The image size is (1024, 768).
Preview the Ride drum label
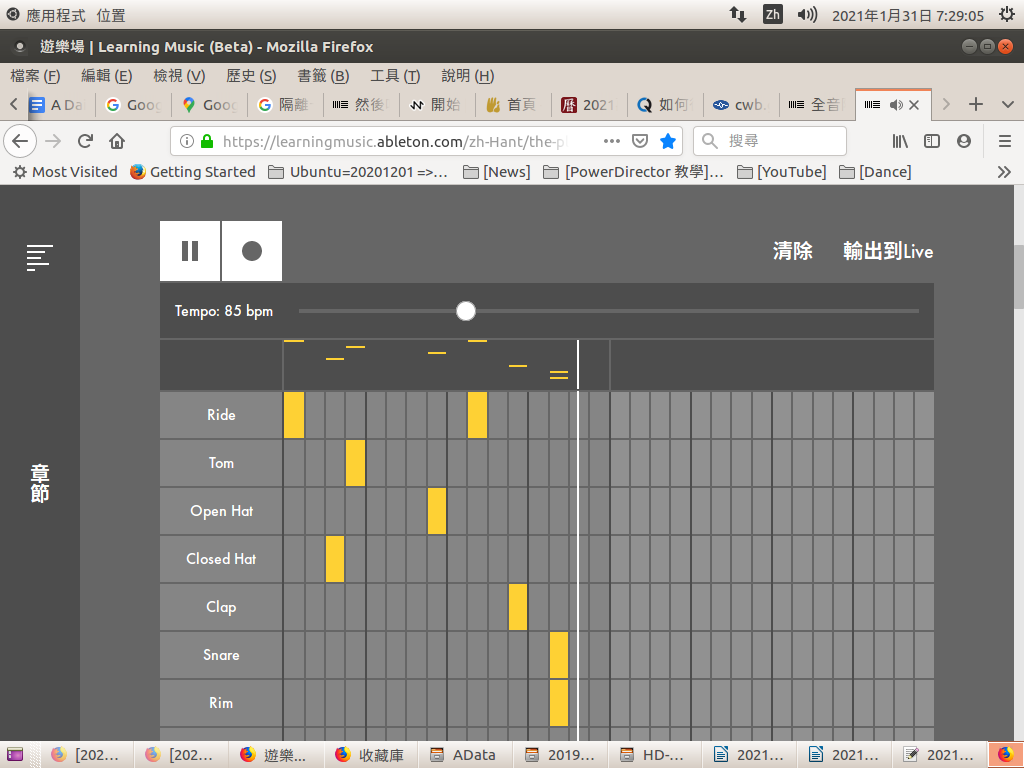tap(221, 415)
